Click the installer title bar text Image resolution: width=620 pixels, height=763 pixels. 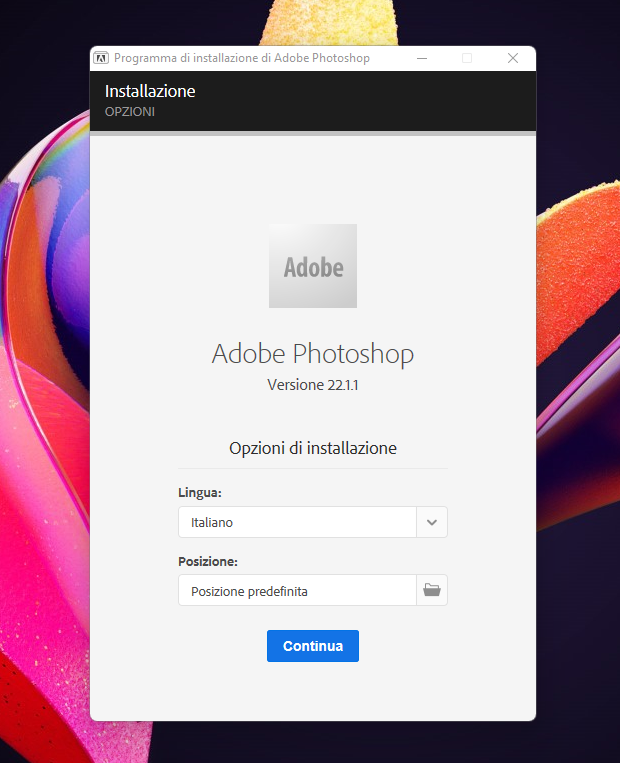242,58
